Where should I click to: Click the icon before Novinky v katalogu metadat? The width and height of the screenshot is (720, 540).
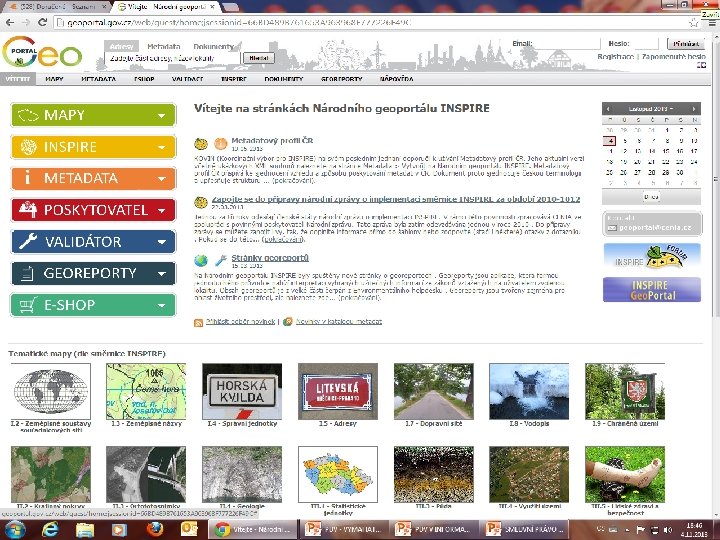coord(288,322)
